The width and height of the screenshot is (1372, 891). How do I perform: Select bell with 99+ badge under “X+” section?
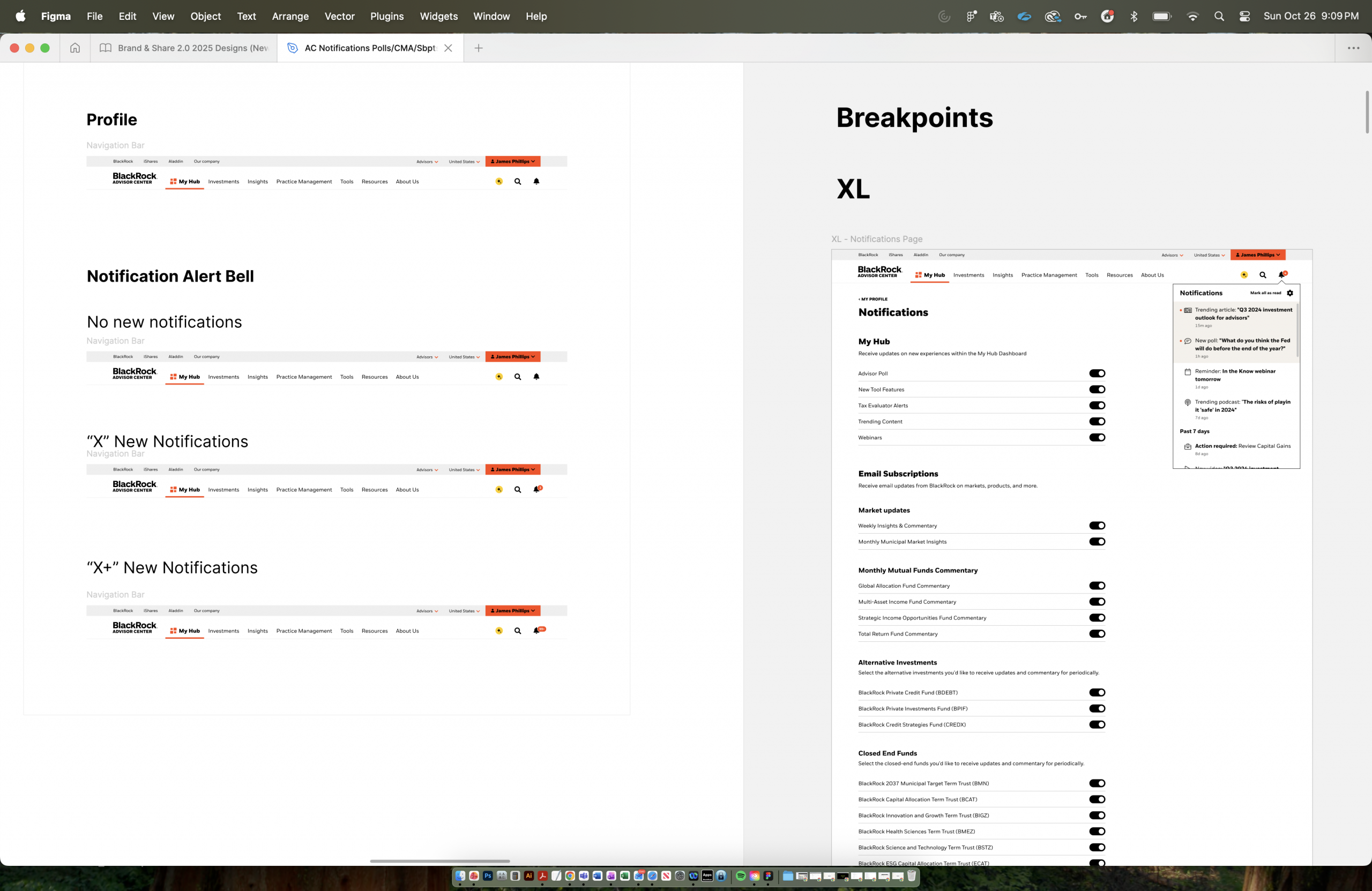pos(539,630)
